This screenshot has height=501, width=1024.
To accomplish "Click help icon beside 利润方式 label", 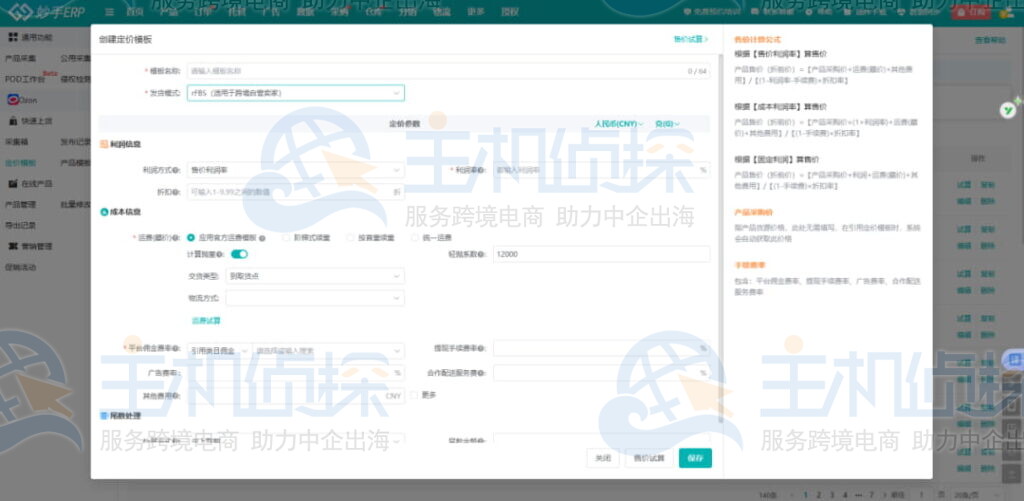I will point(176,170).
